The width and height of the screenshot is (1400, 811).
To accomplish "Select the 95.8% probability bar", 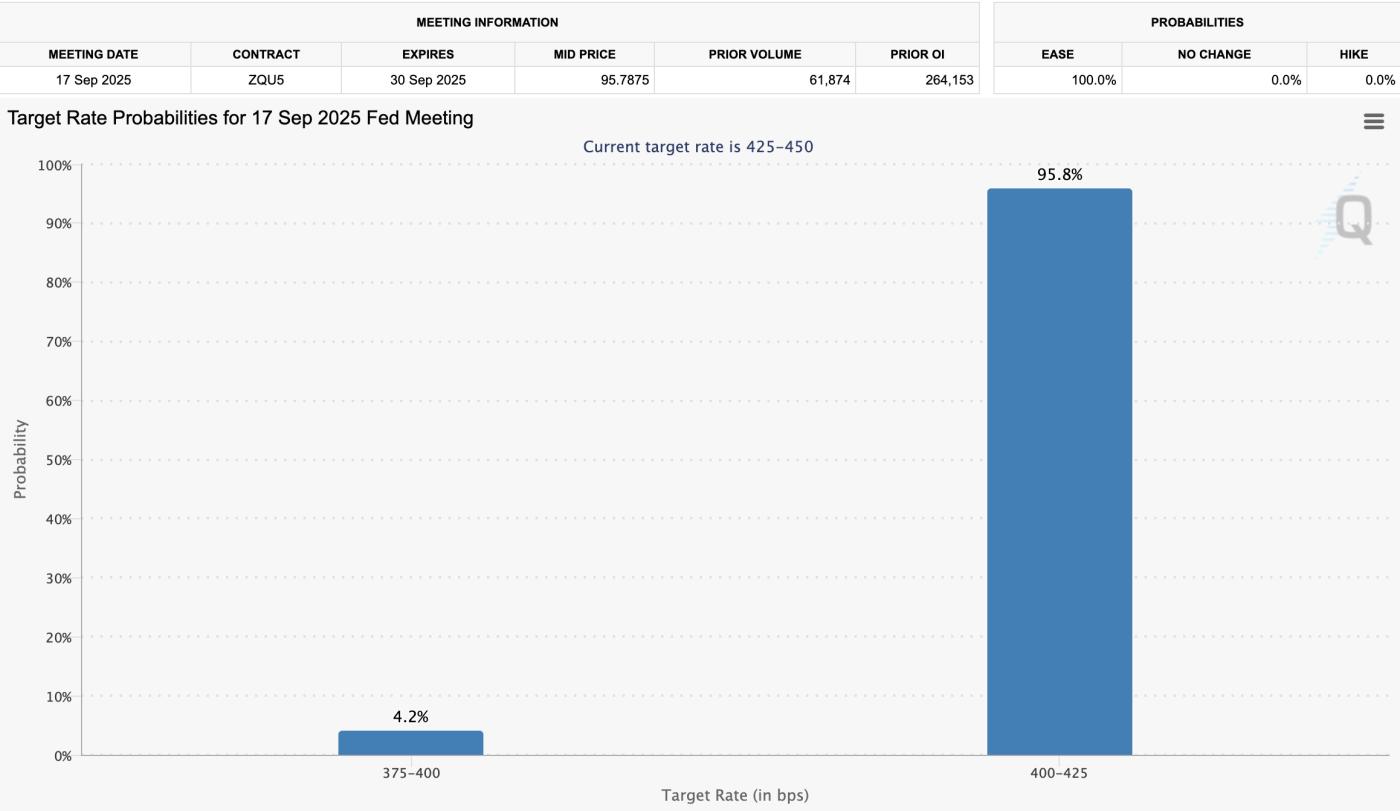I will tap(1060, 470).
